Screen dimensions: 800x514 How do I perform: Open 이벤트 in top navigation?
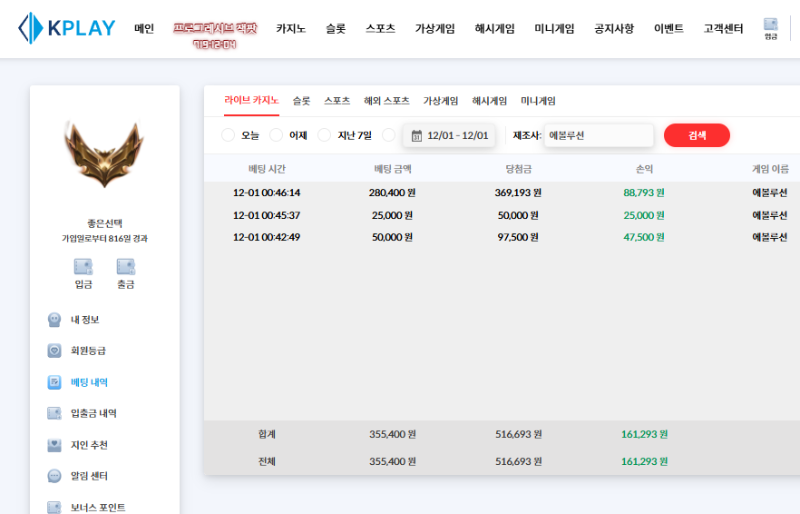(x=669, y=28)
